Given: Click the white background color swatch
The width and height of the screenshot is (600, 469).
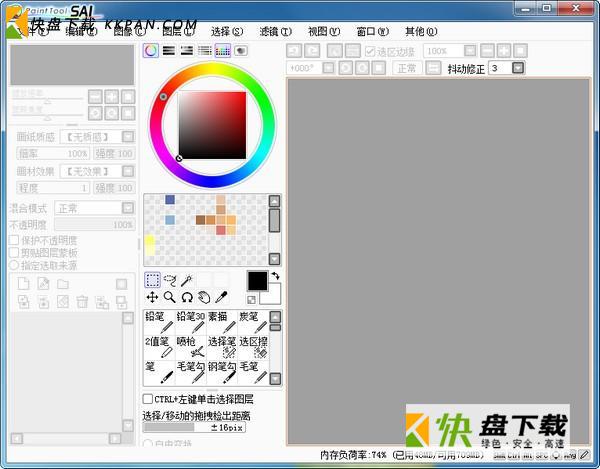Looking at the screenshot, I should click(274, 296).
